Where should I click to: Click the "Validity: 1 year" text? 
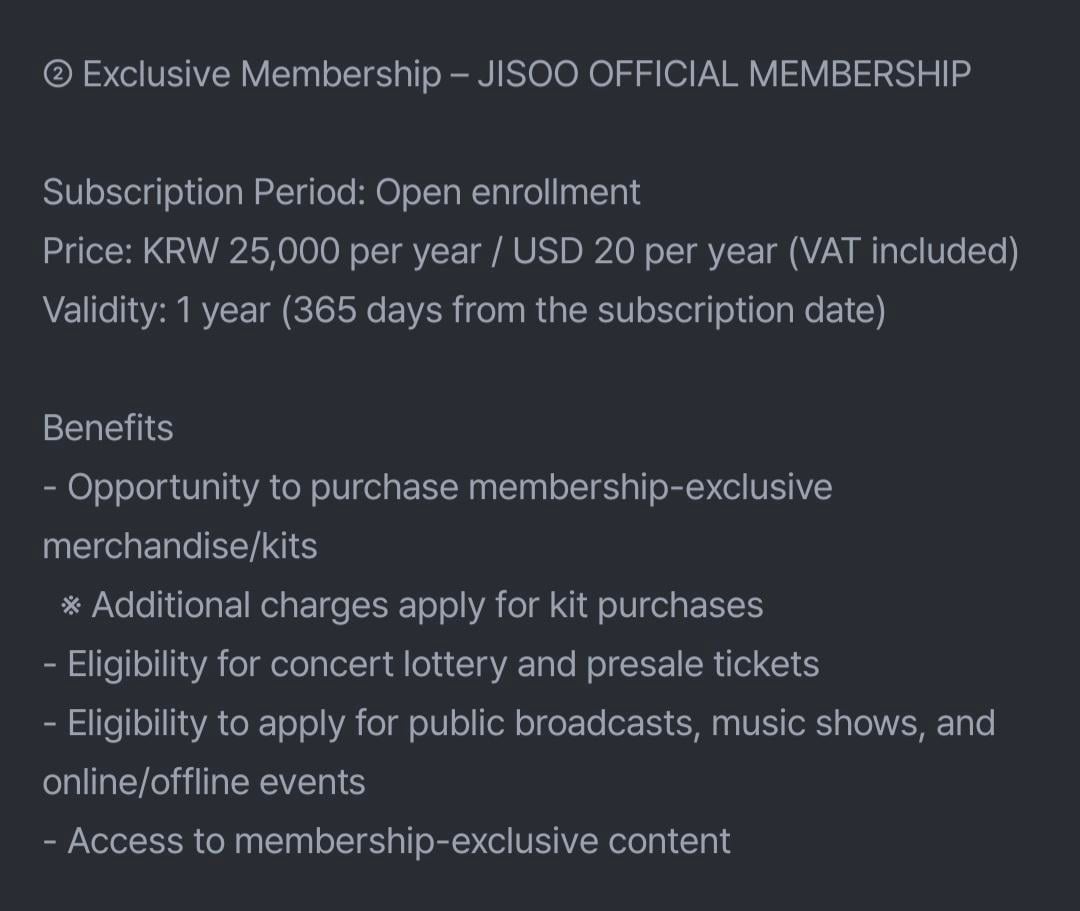click(x=156, y=310)
